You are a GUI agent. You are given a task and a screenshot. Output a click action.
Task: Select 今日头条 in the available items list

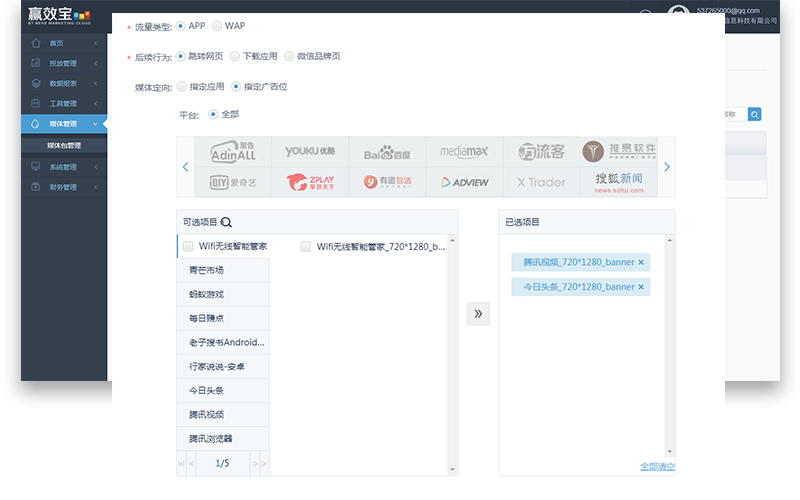(x=206, y=390)
